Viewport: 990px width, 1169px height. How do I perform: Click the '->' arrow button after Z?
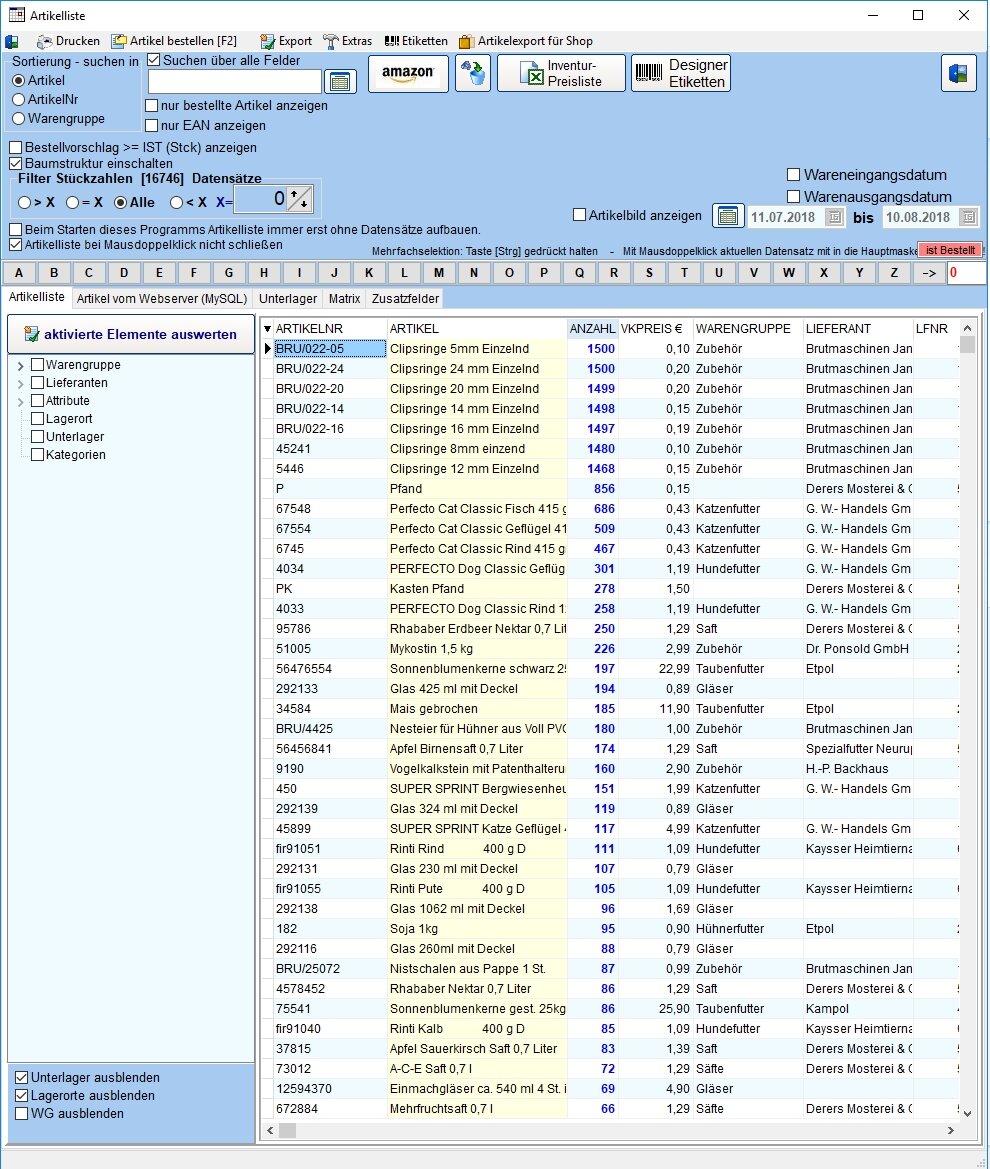929,273
